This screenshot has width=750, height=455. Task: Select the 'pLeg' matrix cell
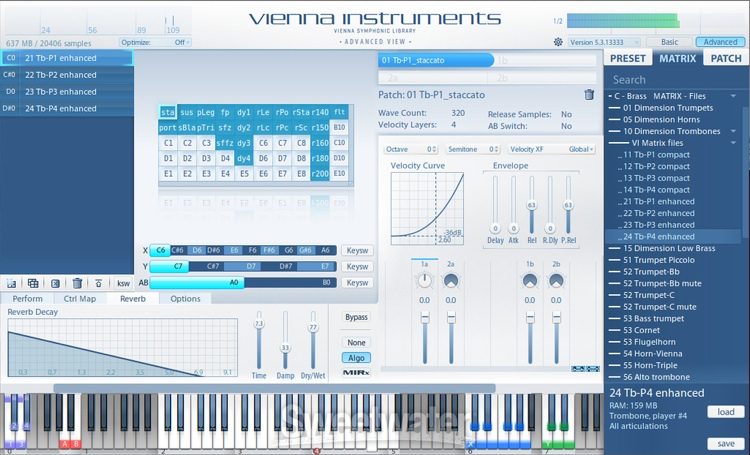[x=206, y=112]
